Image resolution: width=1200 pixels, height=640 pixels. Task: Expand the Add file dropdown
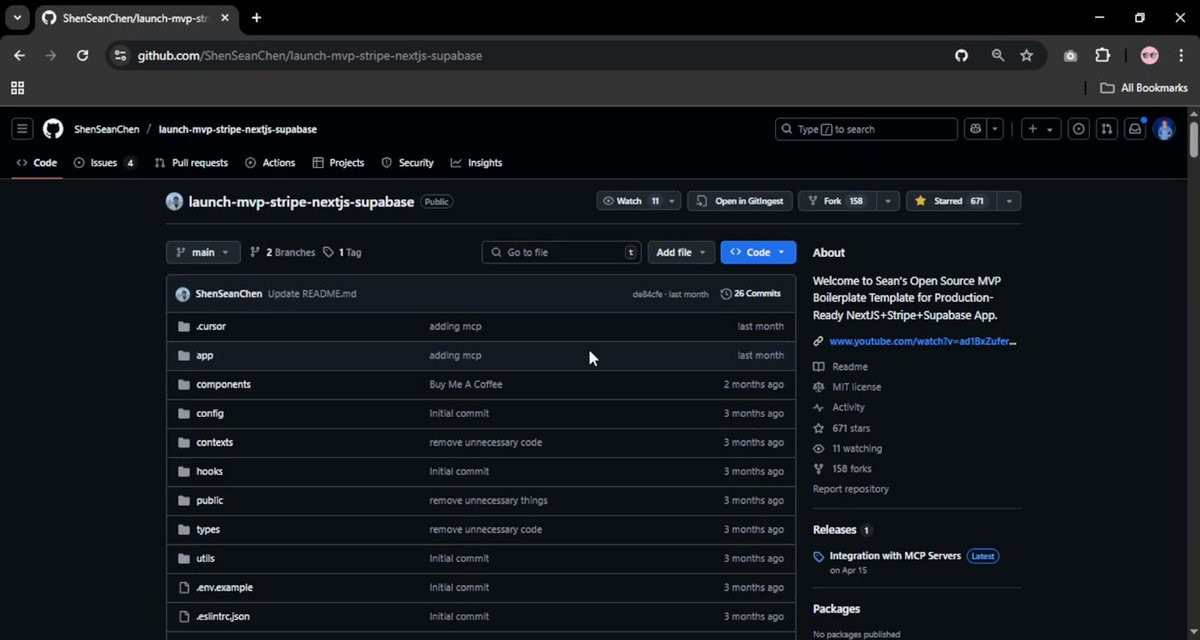pos(681,253)
